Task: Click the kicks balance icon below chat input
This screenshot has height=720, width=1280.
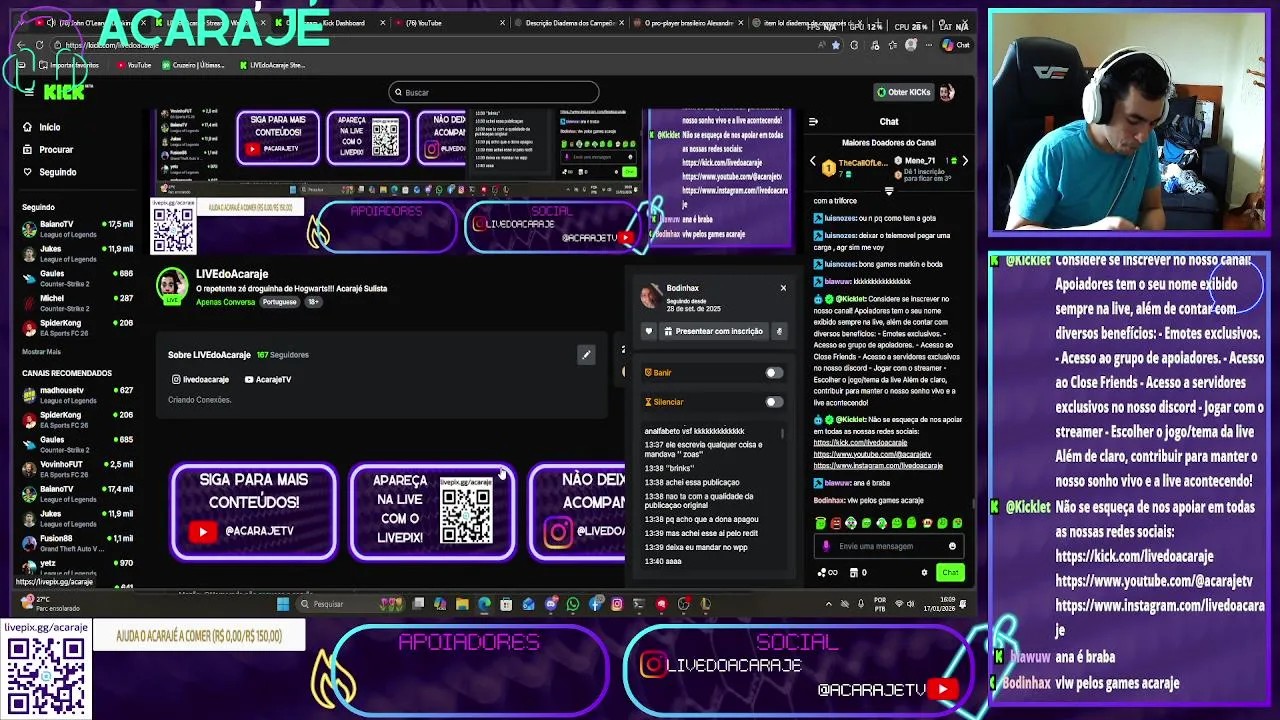Action: (827, 573)
